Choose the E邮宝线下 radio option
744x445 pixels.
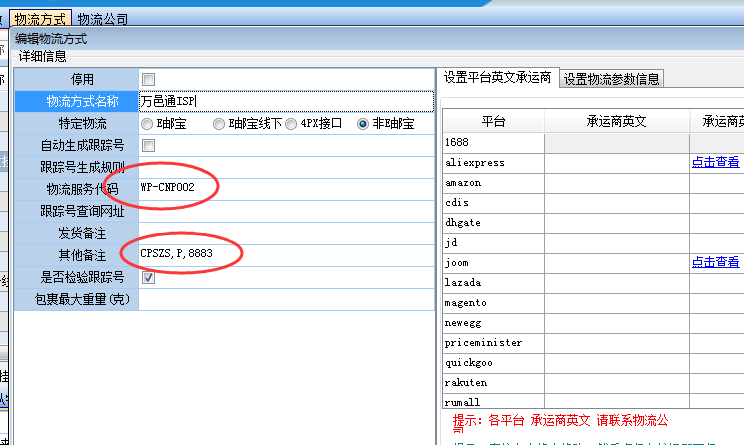click(x=219, y=124)
